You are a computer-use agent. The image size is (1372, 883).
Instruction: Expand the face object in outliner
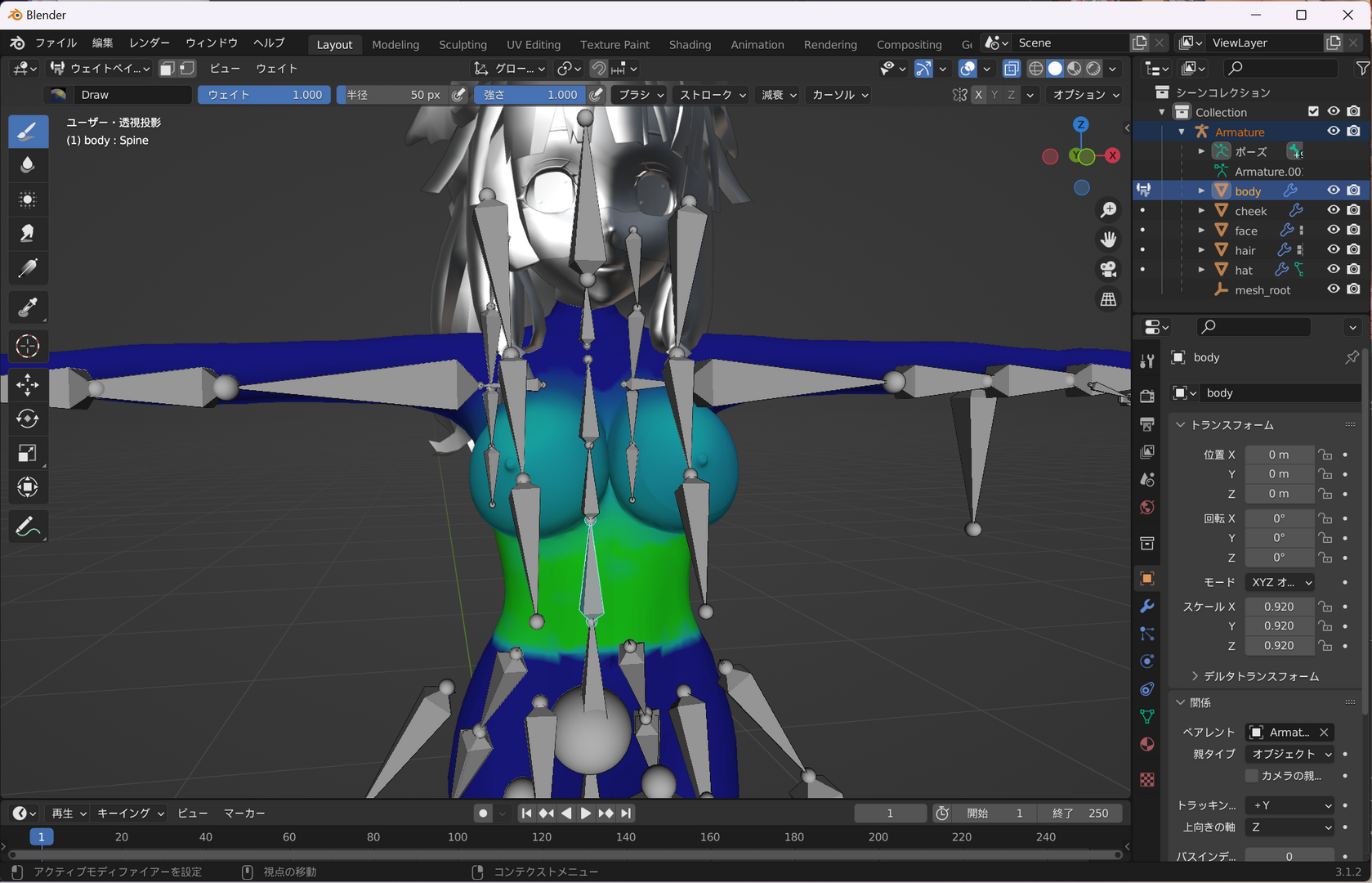pos(1201,231)
